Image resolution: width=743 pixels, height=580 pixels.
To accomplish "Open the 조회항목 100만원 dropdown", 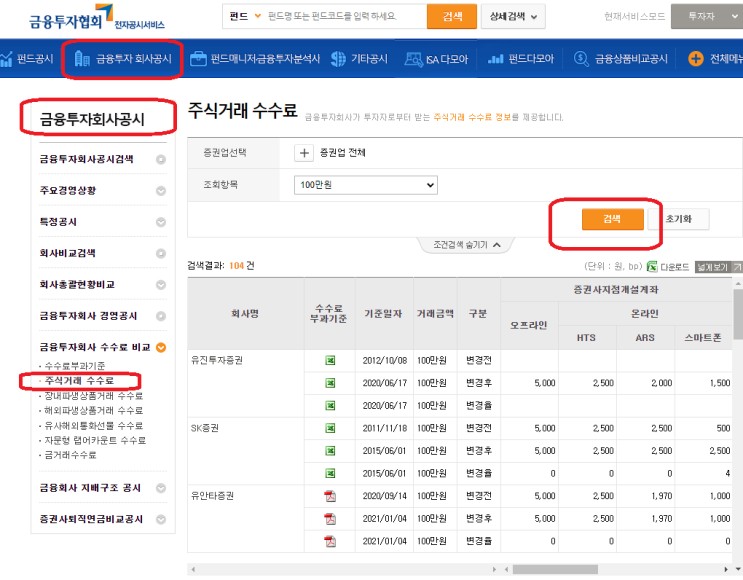I will pyautogui.click(x=366, y=185).
